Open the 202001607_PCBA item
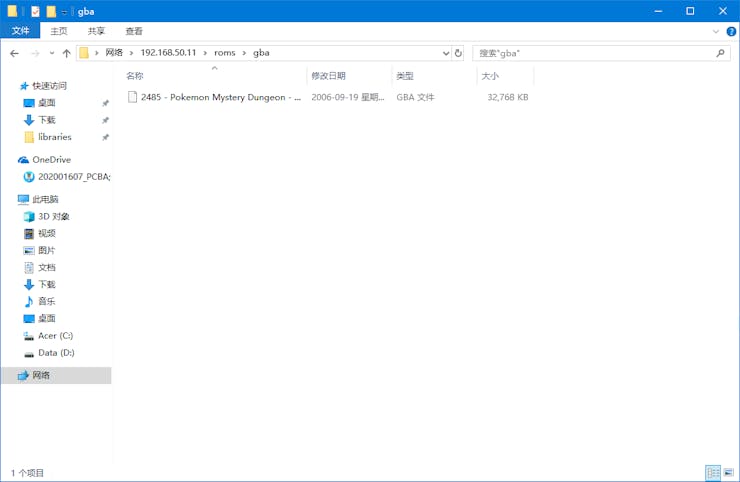The width and height of the screenshot is (740, 482). tap(74, 177)
